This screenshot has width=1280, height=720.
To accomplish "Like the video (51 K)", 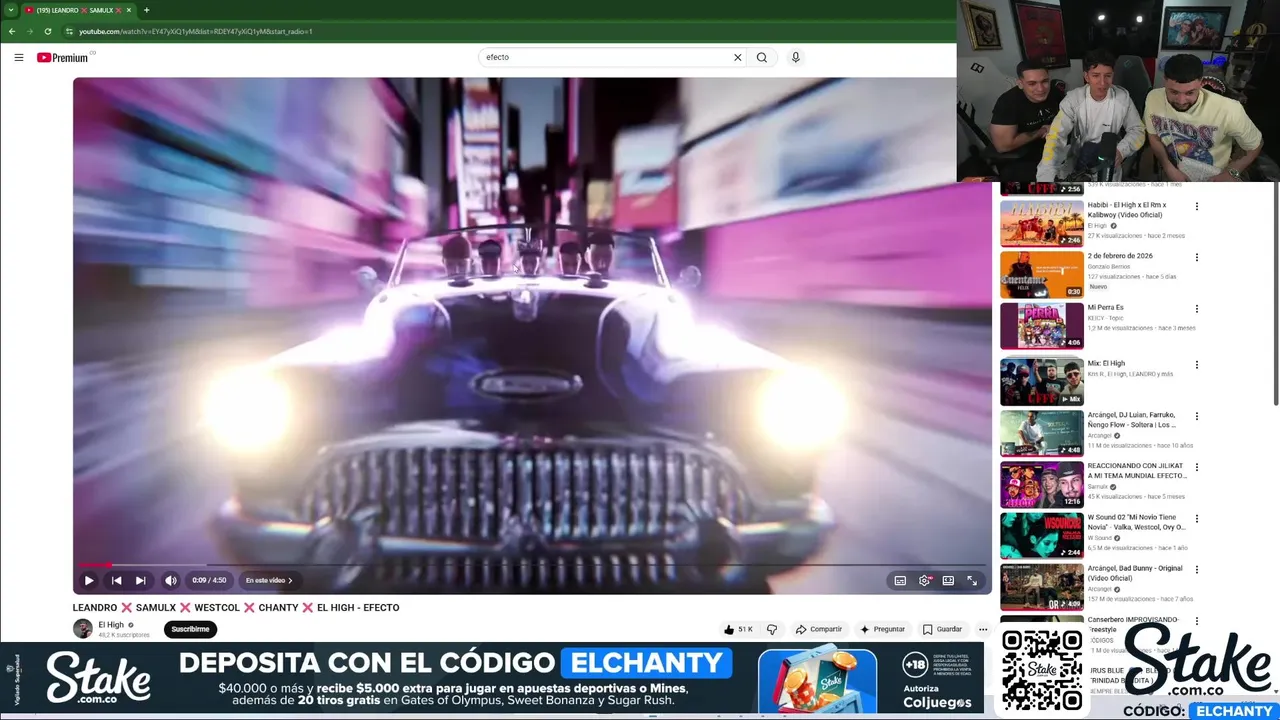I will pos(738,629).
